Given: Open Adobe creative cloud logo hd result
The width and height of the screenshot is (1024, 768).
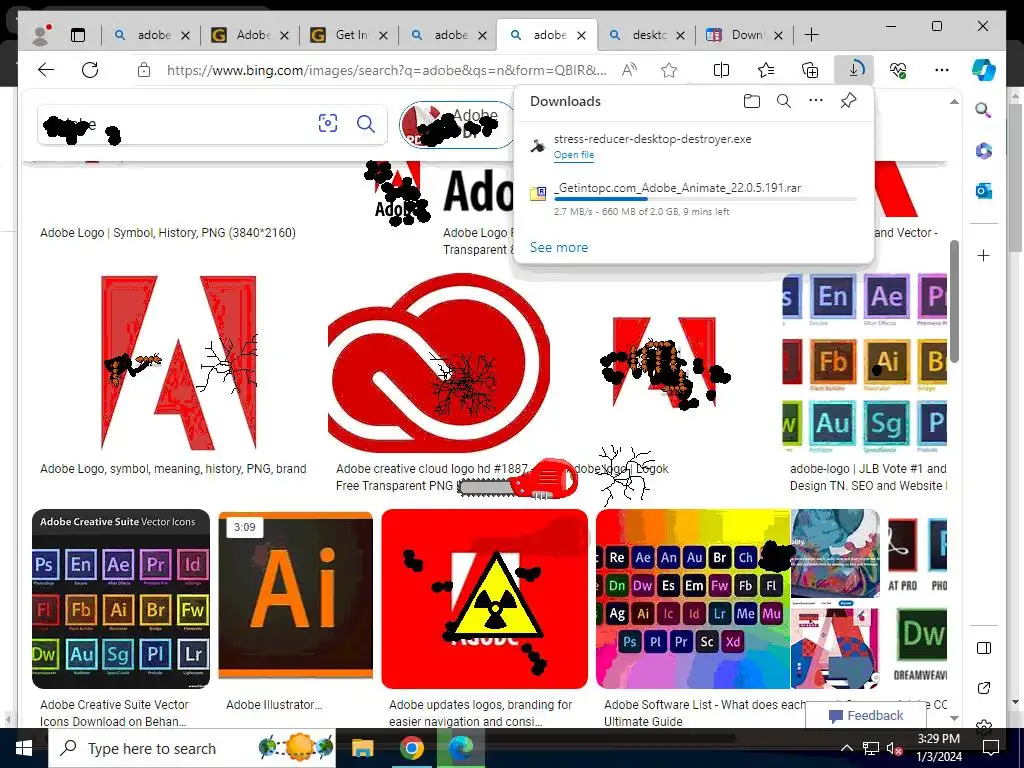Looking at the screenshot, I should pos(431,477).
